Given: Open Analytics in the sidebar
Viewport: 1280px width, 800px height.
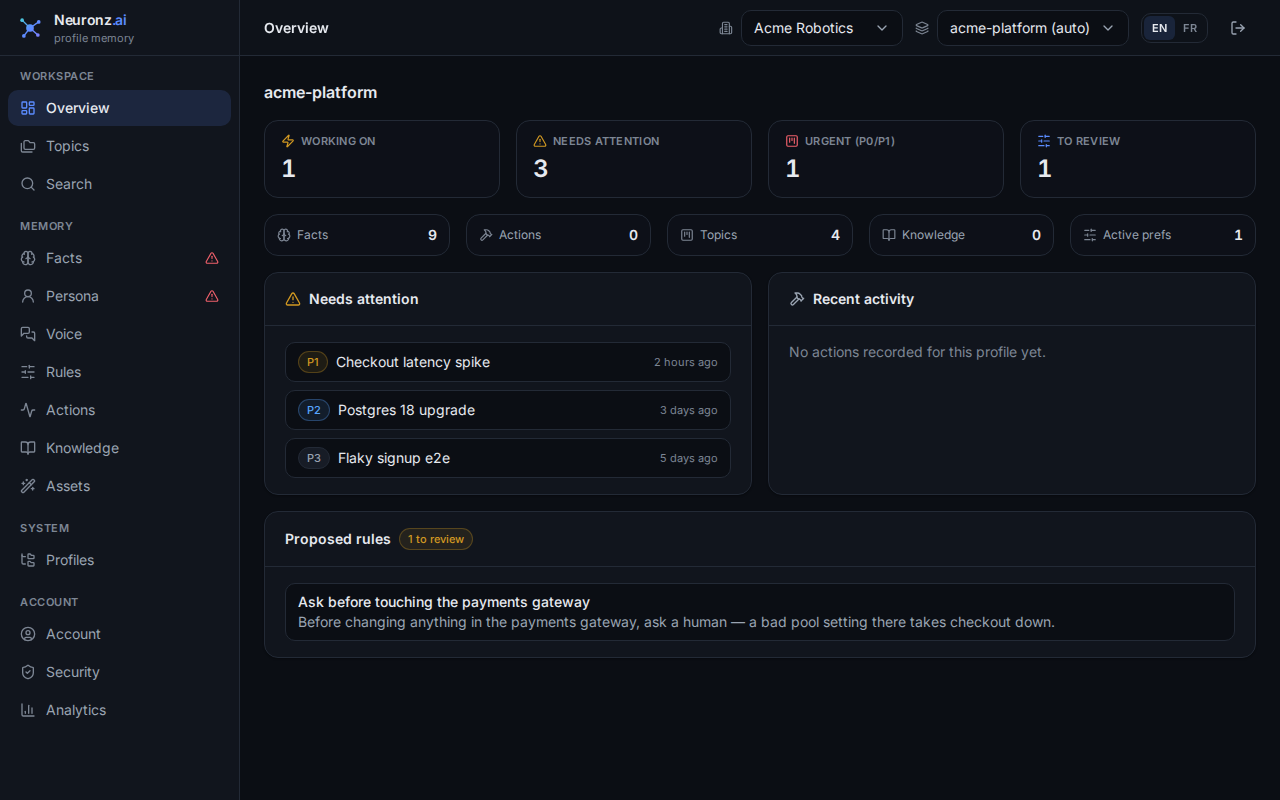Looking at the screenshot, I should click(x=119, y=710).
